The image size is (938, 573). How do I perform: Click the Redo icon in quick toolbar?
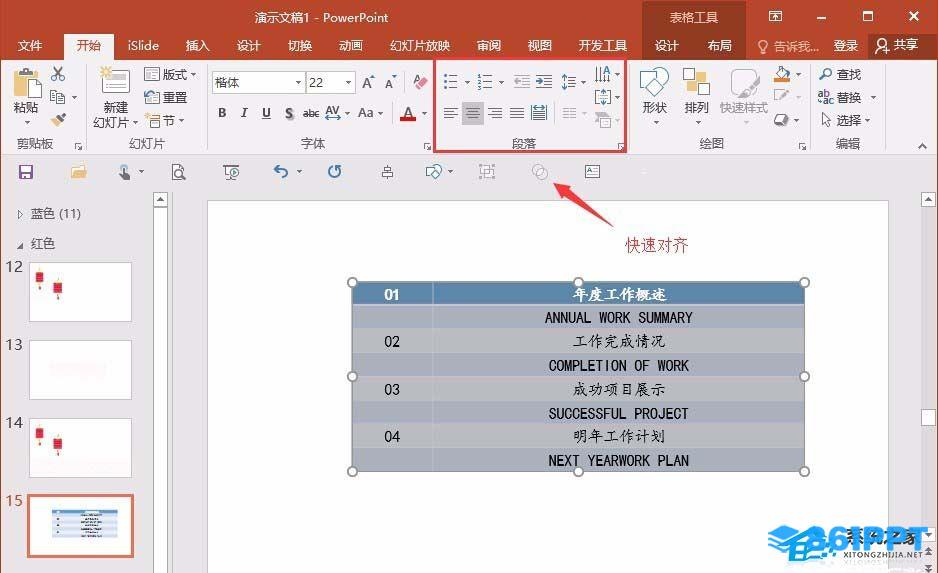(334, 172)
